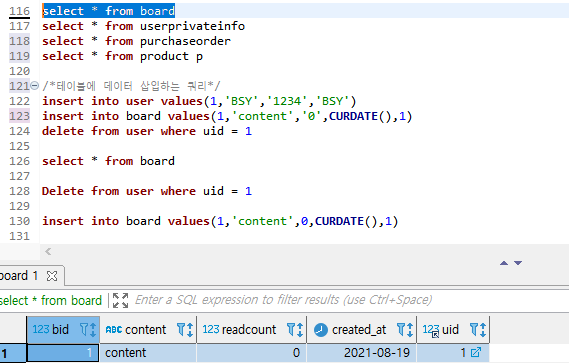The height and width of the screenshot is (363, 569).
Task: Select the created_at column header
Action: 362,330
